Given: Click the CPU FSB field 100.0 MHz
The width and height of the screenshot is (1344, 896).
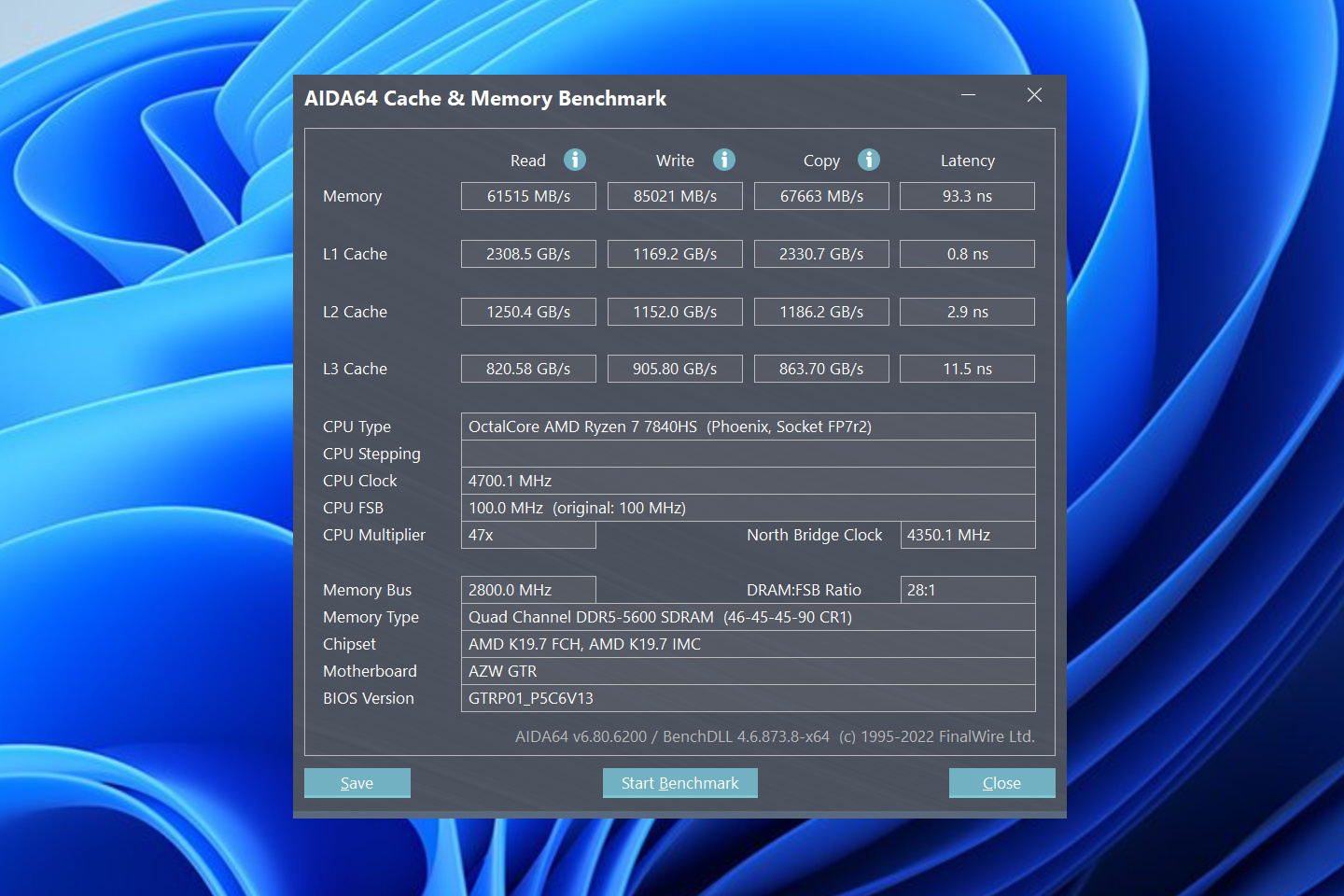Looking at the screenshot, I should (x=749, y=508).
